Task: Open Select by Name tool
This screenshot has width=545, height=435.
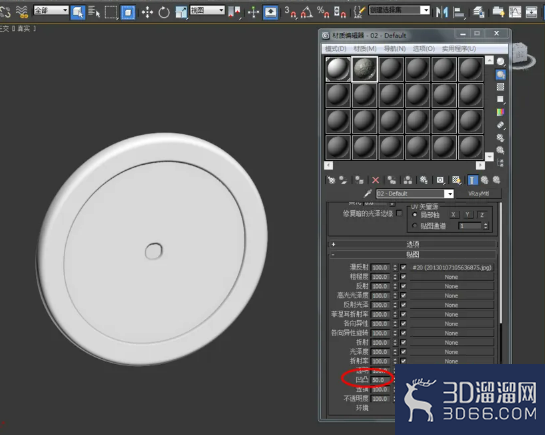Action: [94, 13]
